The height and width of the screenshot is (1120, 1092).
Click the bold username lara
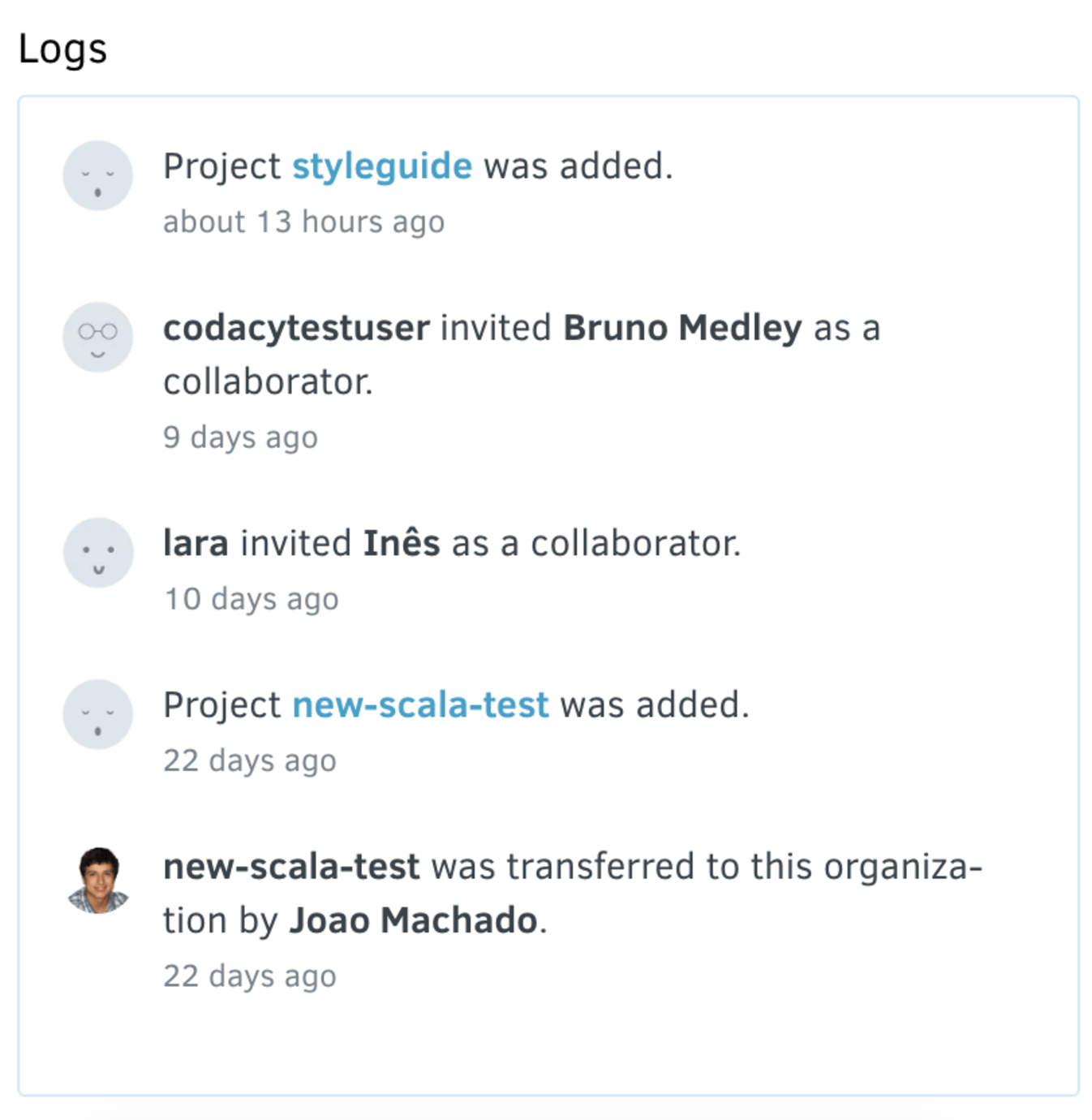click(x=196, y=543)
